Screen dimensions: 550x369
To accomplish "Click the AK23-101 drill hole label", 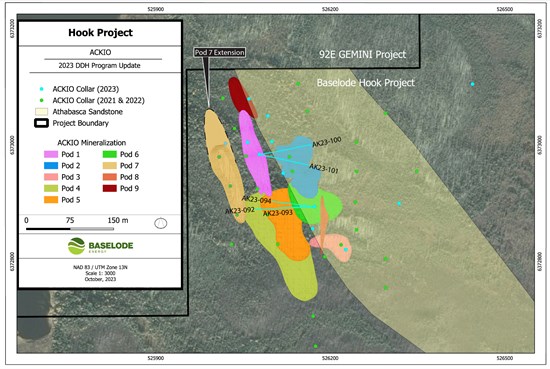I will (324, 168).
